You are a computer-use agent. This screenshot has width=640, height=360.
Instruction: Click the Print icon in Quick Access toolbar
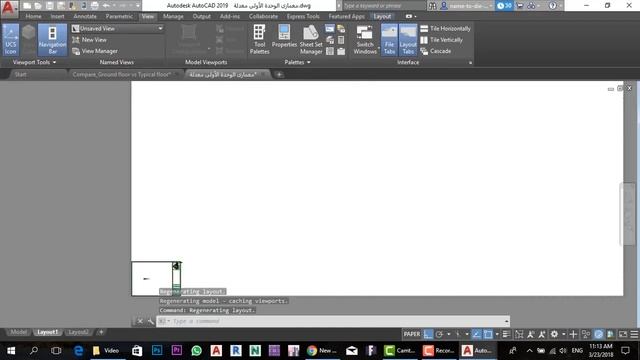(x=94, y=6)
